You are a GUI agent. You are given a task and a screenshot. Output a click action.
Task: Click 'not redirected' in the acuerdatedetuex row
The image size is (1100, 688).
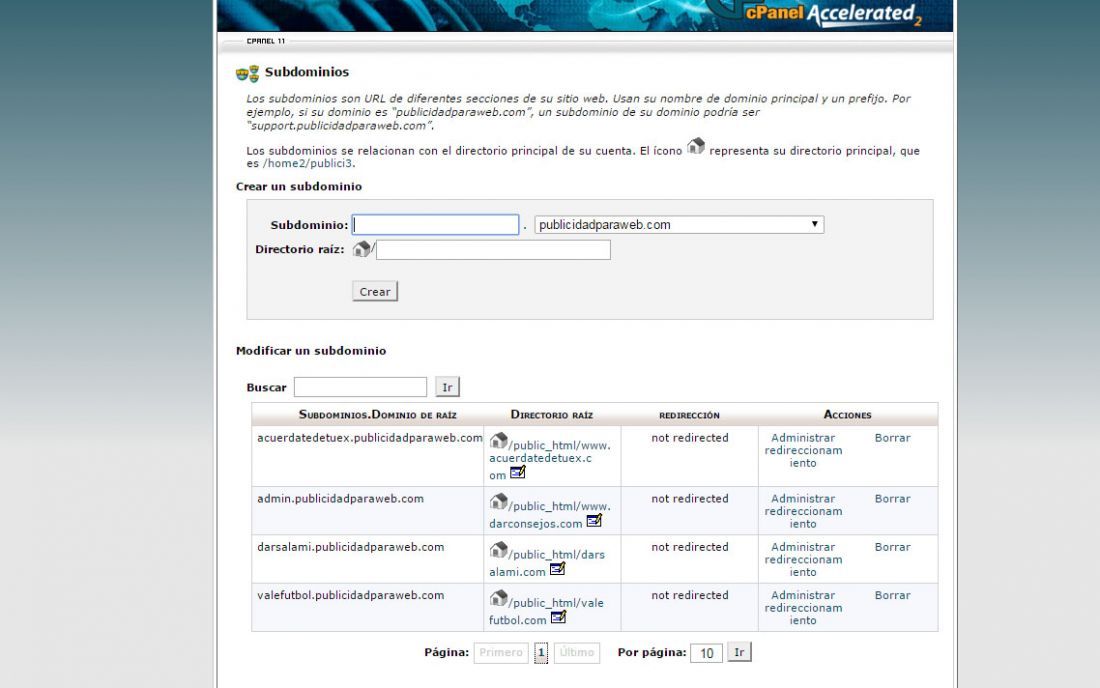coord(690,438)
